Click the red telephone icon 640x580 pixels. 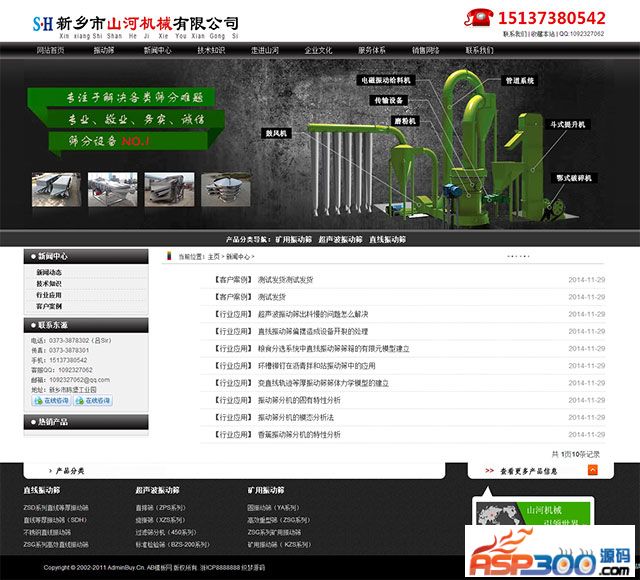[x=479, y=18]
